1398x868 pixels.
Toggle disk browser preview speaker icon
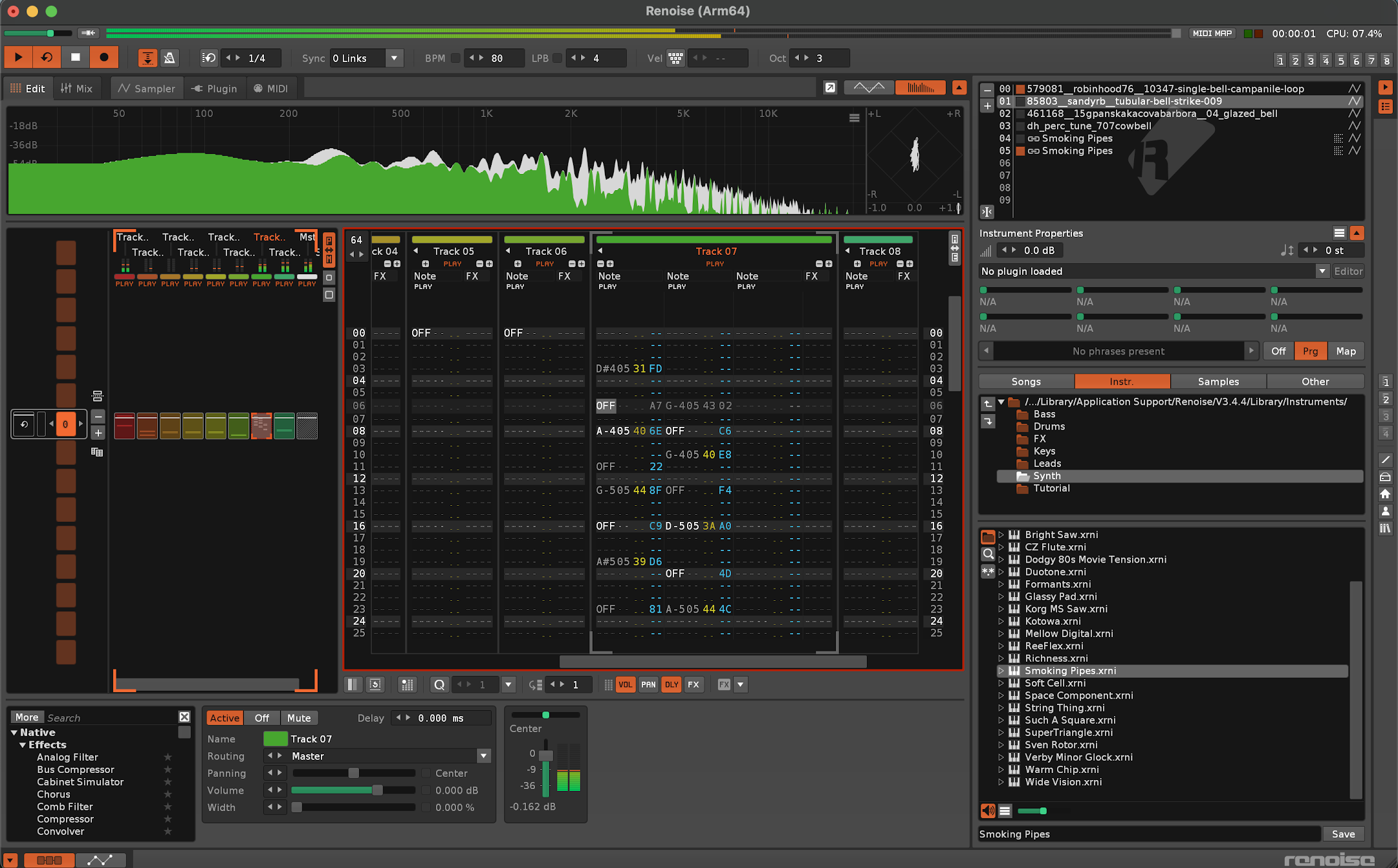[988, 810]
